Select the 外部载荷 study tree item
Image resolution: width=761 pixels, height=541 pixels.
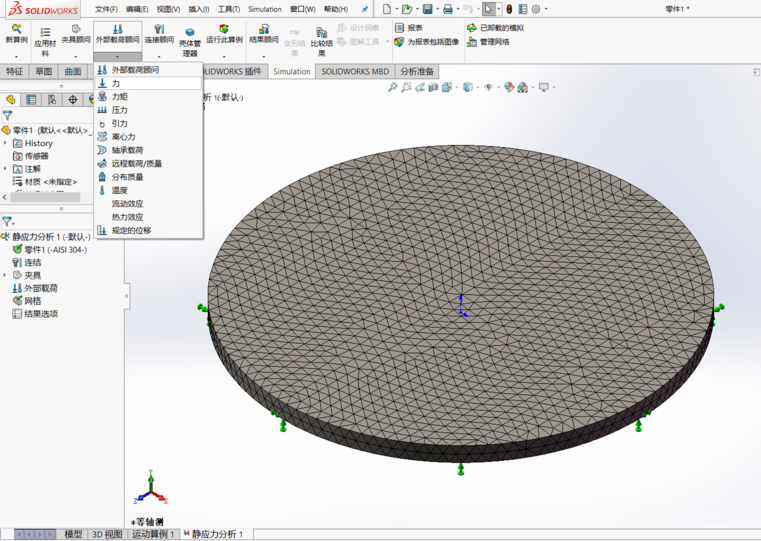pos(35,288)
